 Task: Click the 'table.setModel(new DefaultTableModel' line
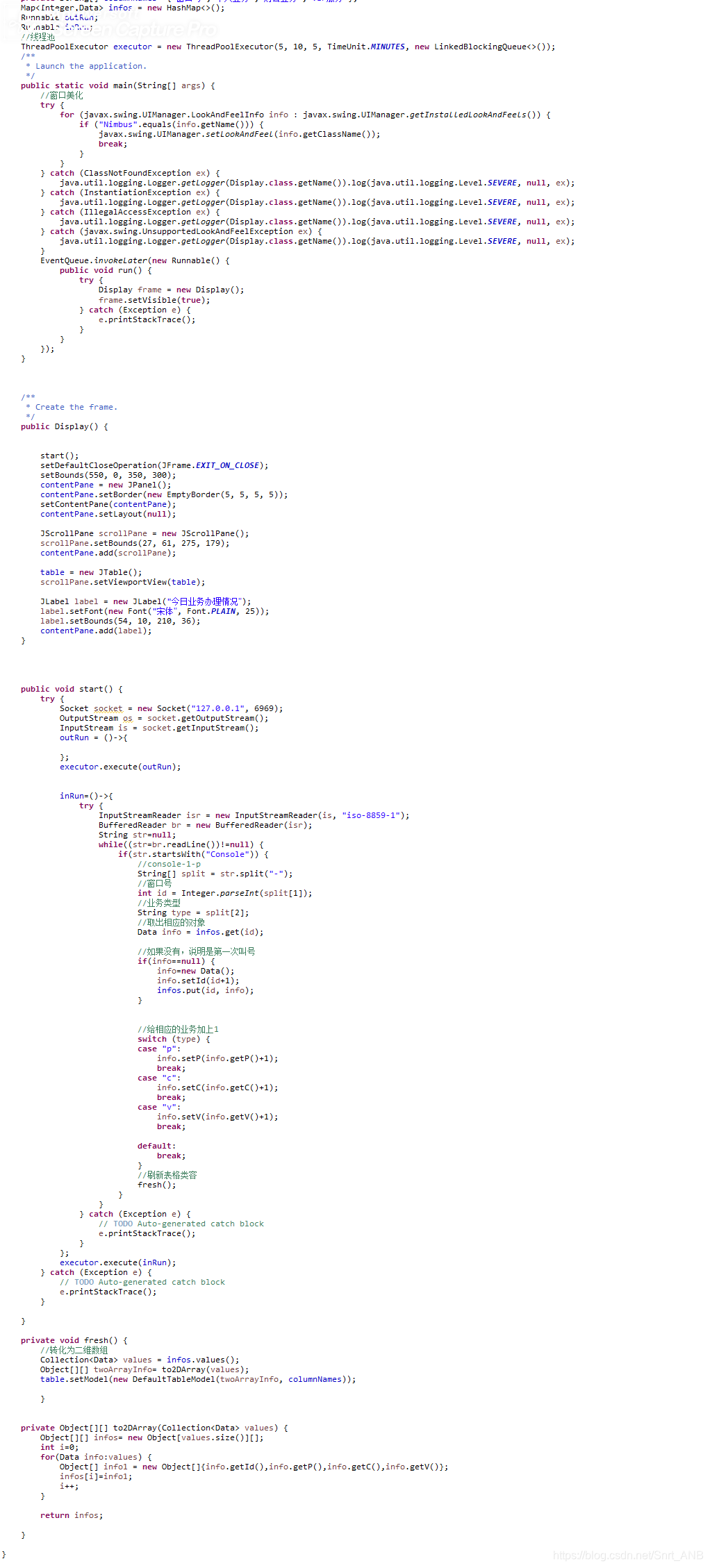tap(198, 1379)
